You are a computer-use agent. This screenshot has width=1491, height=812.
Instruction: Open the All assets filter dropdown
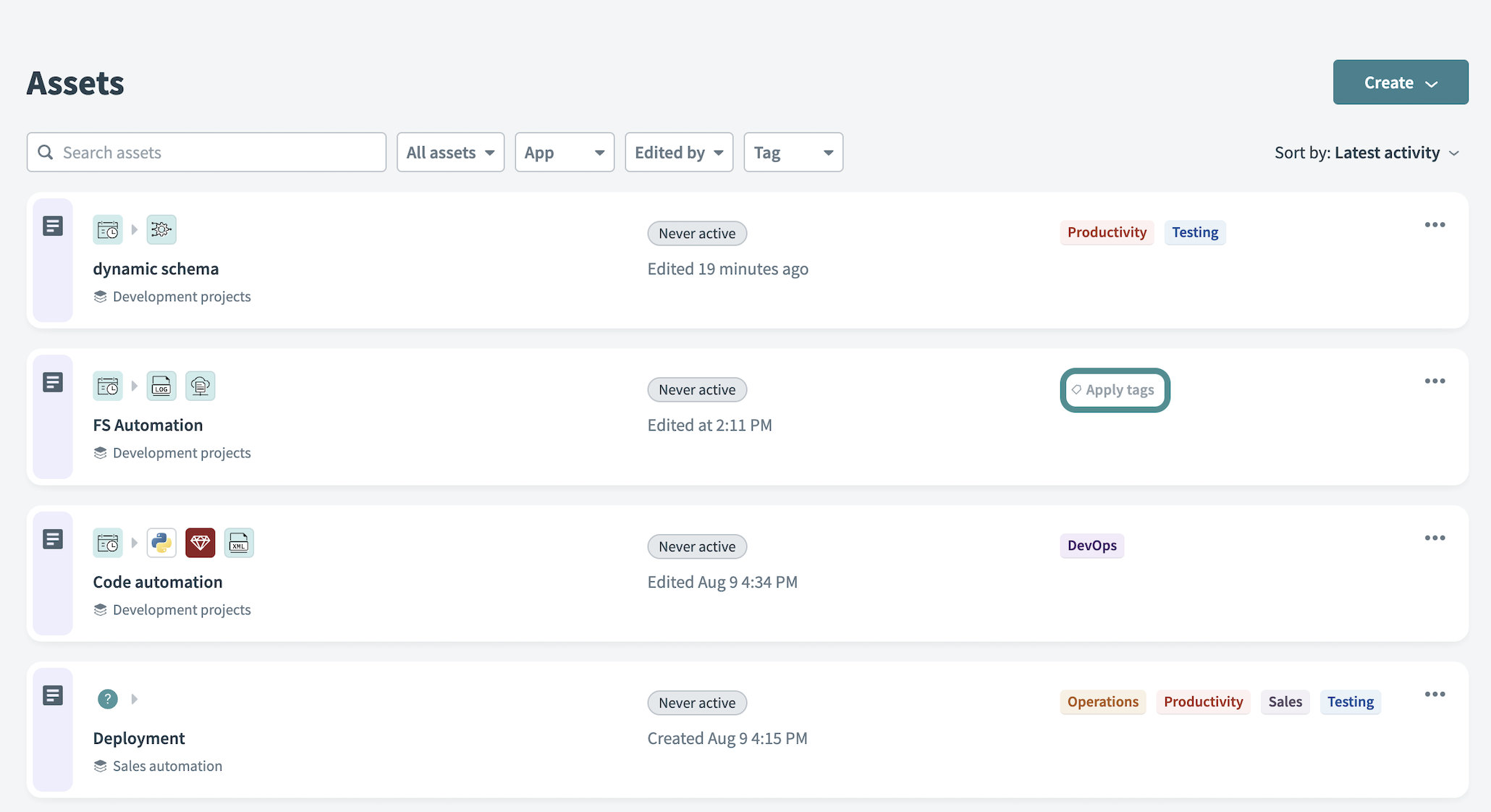pyautogui.click(x=450, y=153)
